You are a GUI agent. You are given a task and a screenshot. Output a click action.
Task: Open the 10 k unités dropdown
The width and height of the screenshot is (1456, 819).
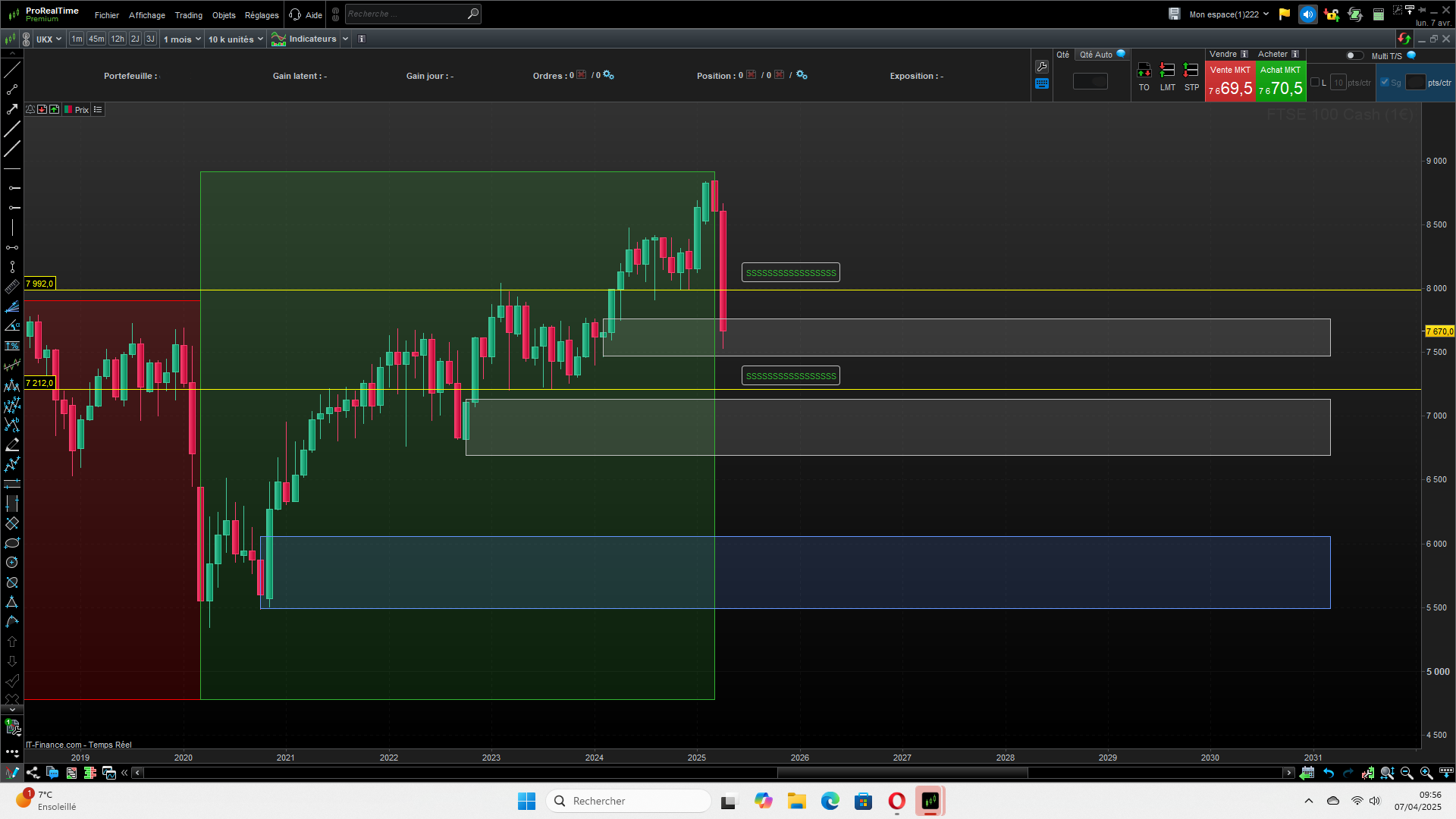pos(235,39)
